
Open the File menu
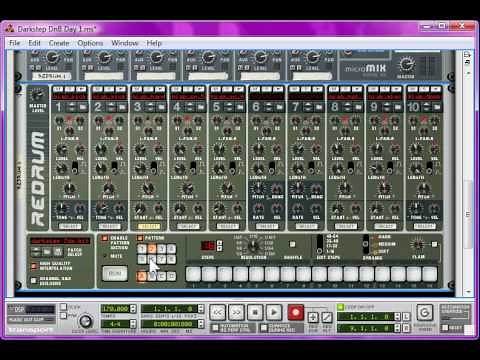[x=15, y=43]
